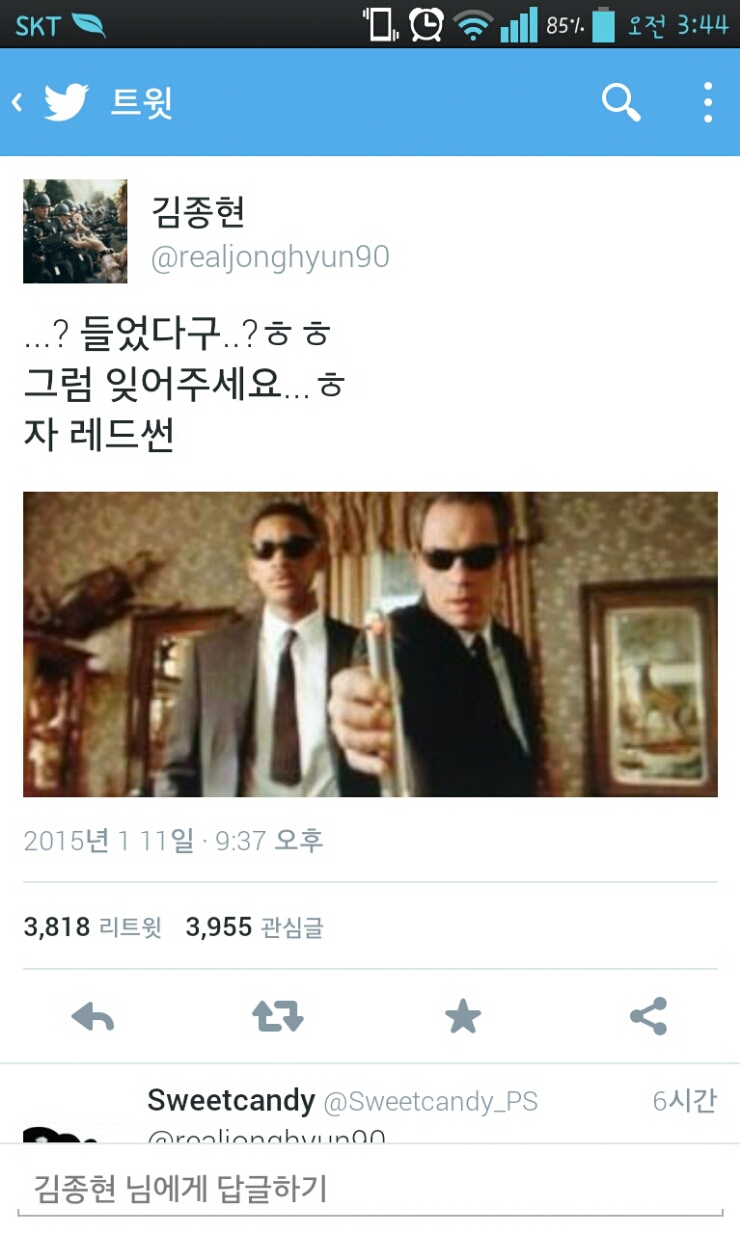This screenshot has height=1233, width=740.
Task: View the 3,818 리트윗 list
Action: [92, 927]
